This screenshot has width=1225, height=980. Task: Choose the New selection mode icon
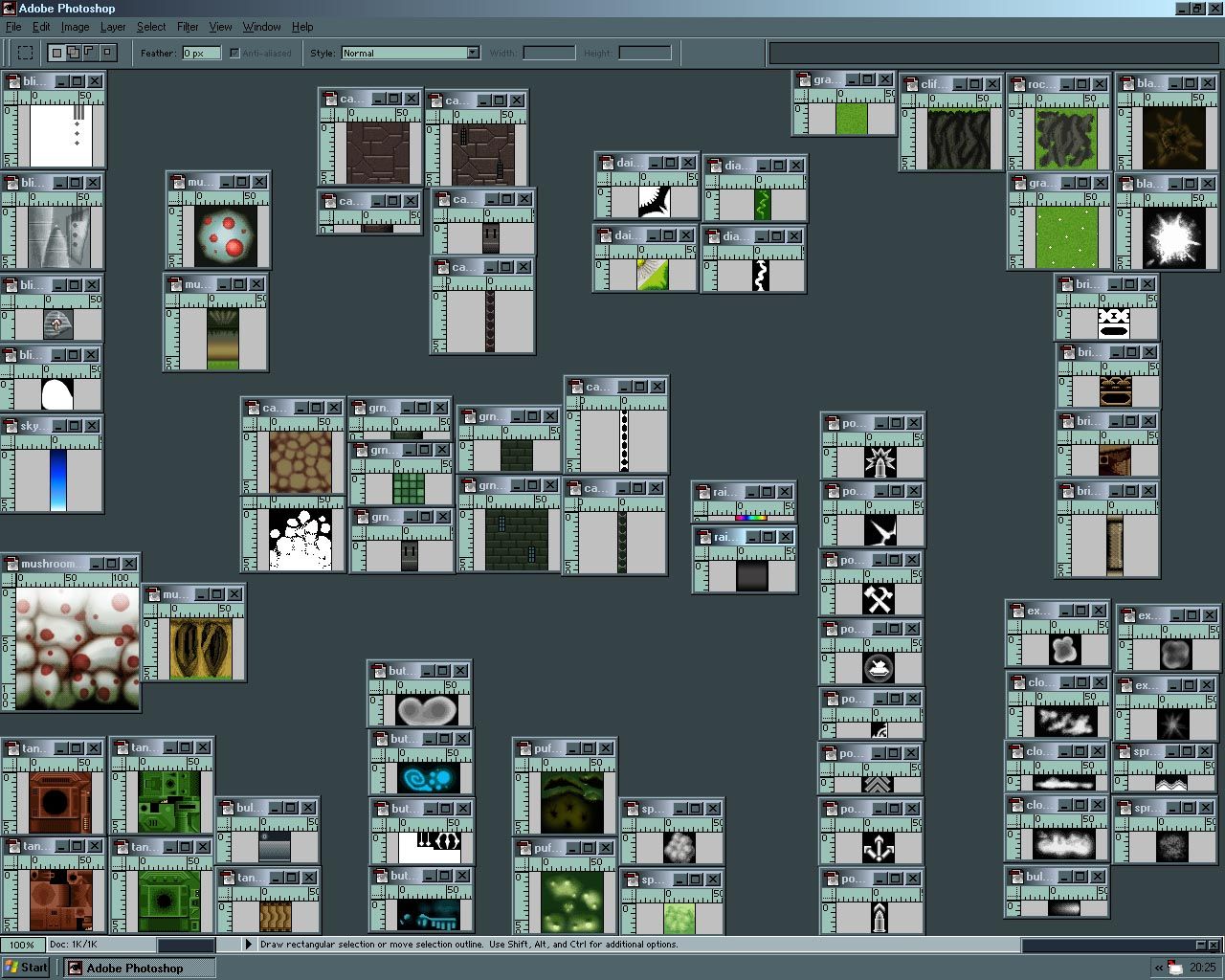tap(57, 53)
